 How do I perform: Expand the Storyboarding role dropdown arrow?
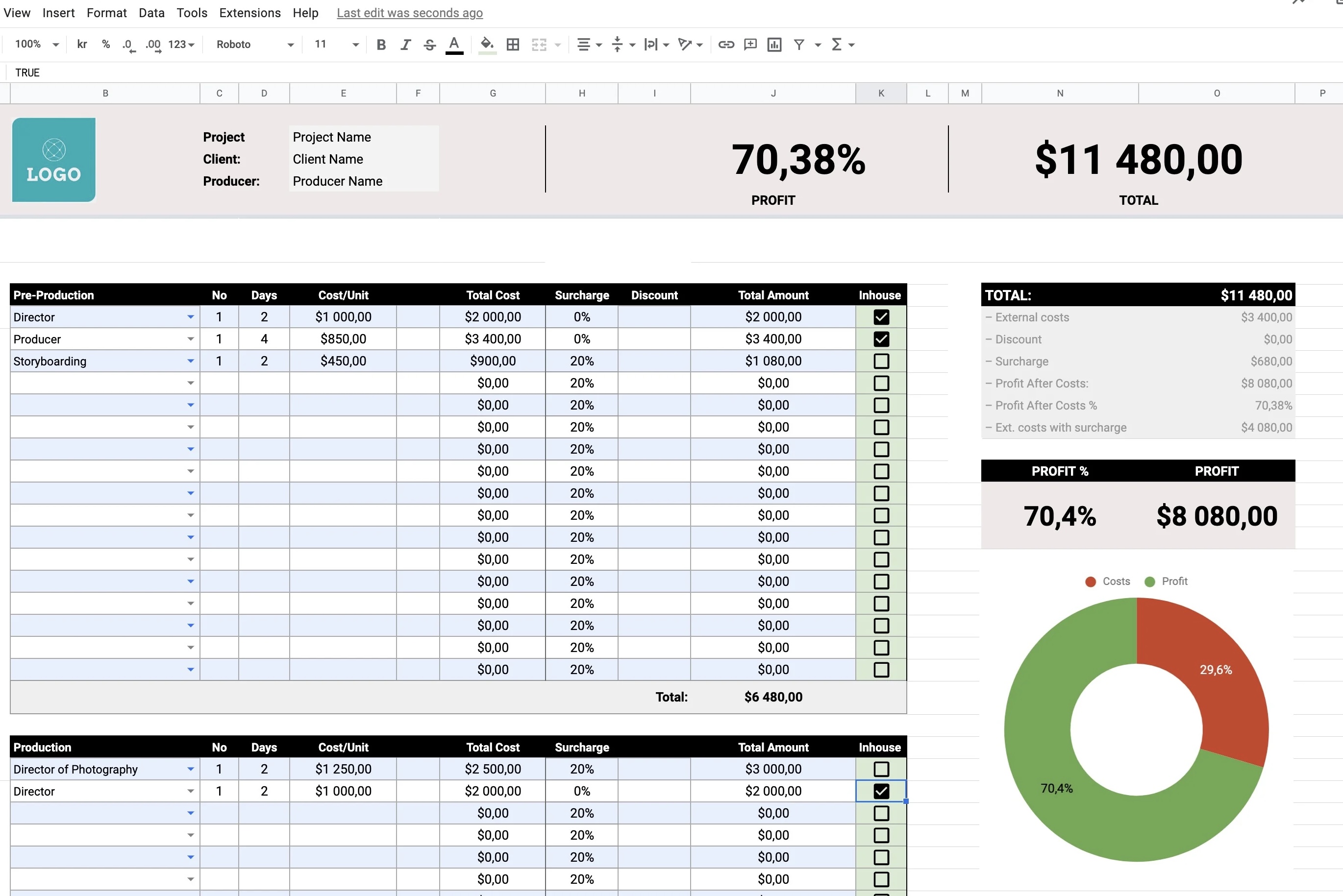click(190, 361)
